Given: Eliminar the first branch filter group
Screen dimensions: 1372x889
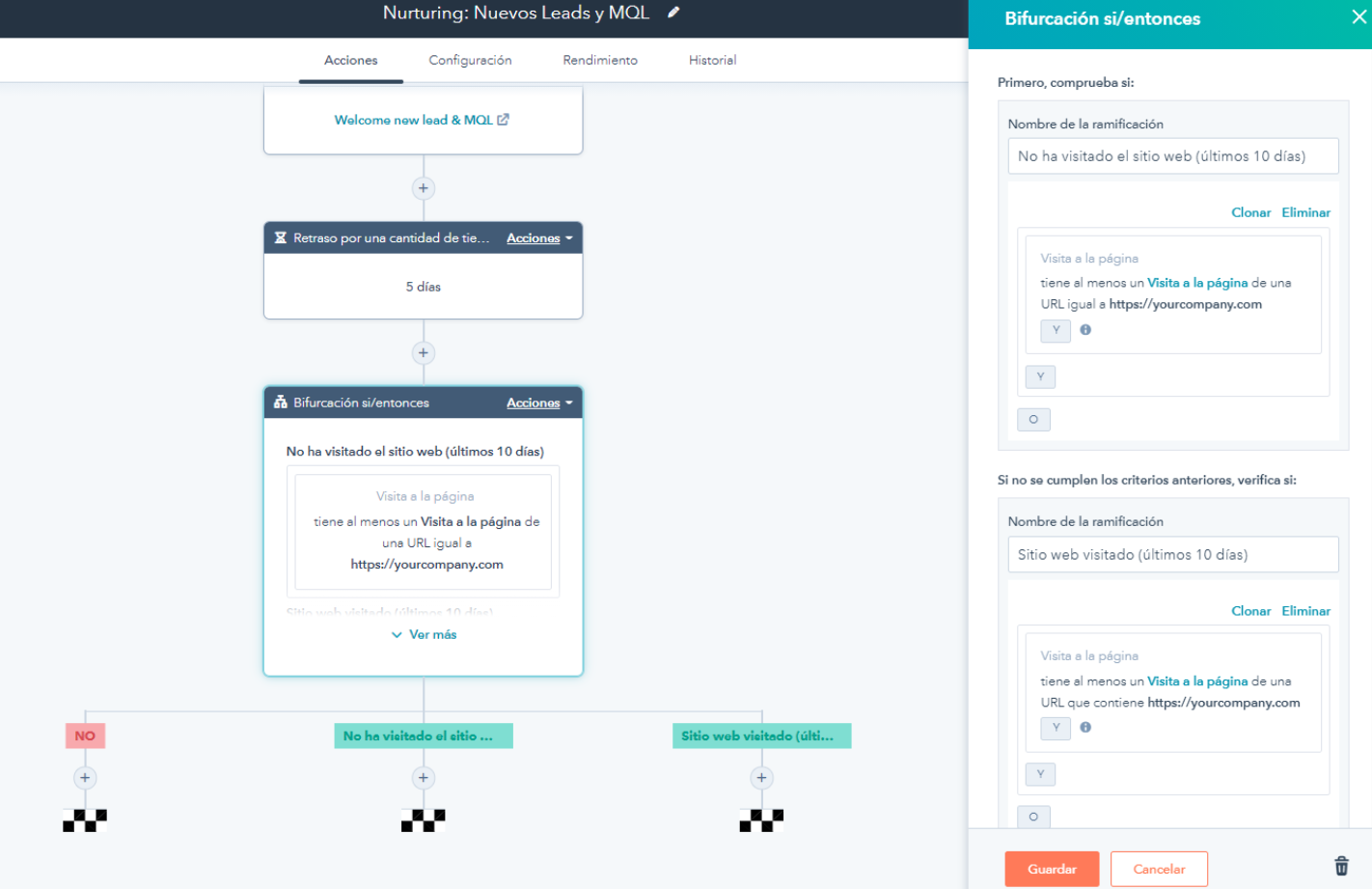Looking at the screenshot, I should (1305, 212).
